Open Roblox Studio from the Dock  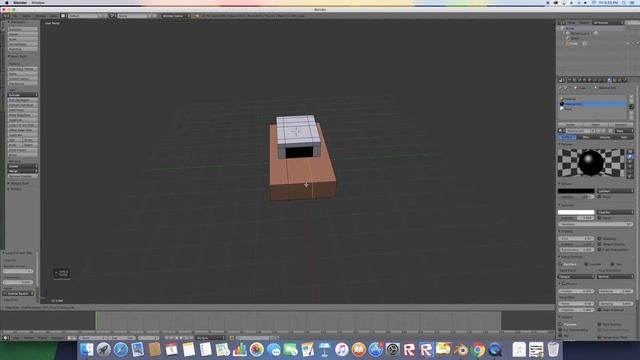(426, 350)
